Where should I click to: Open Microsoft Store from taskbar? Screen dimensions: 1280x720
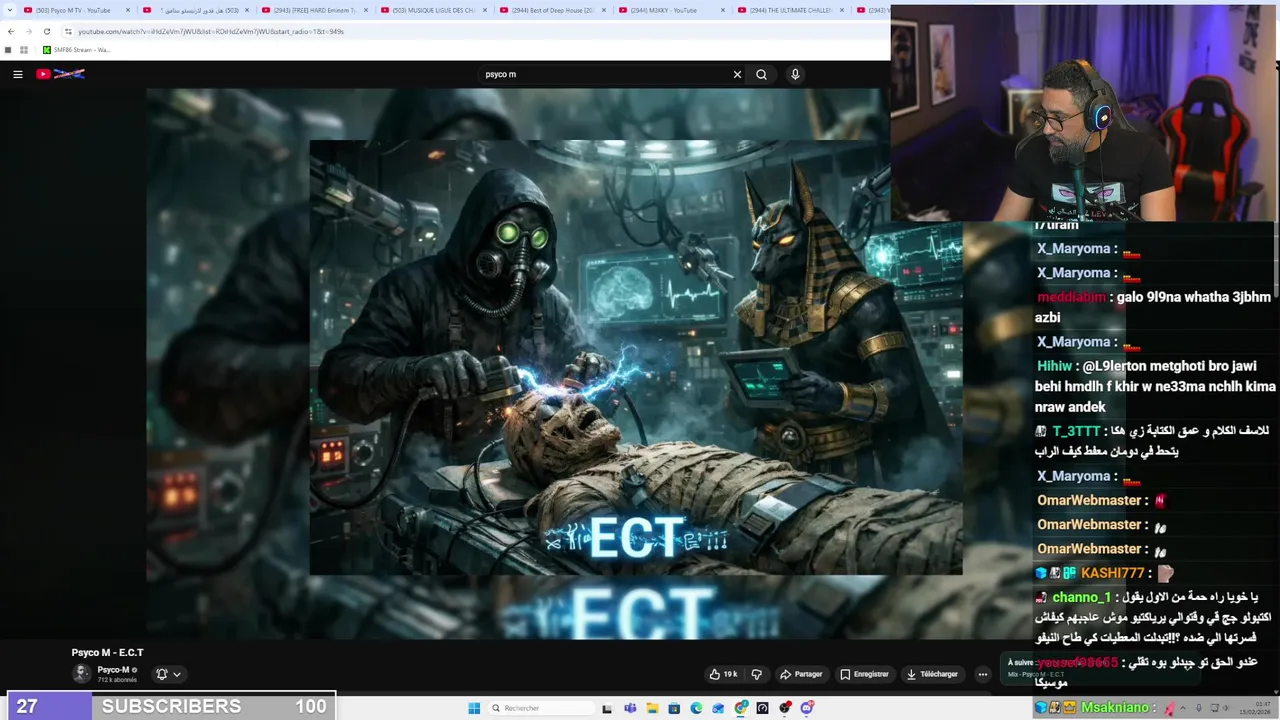(674, 708)
